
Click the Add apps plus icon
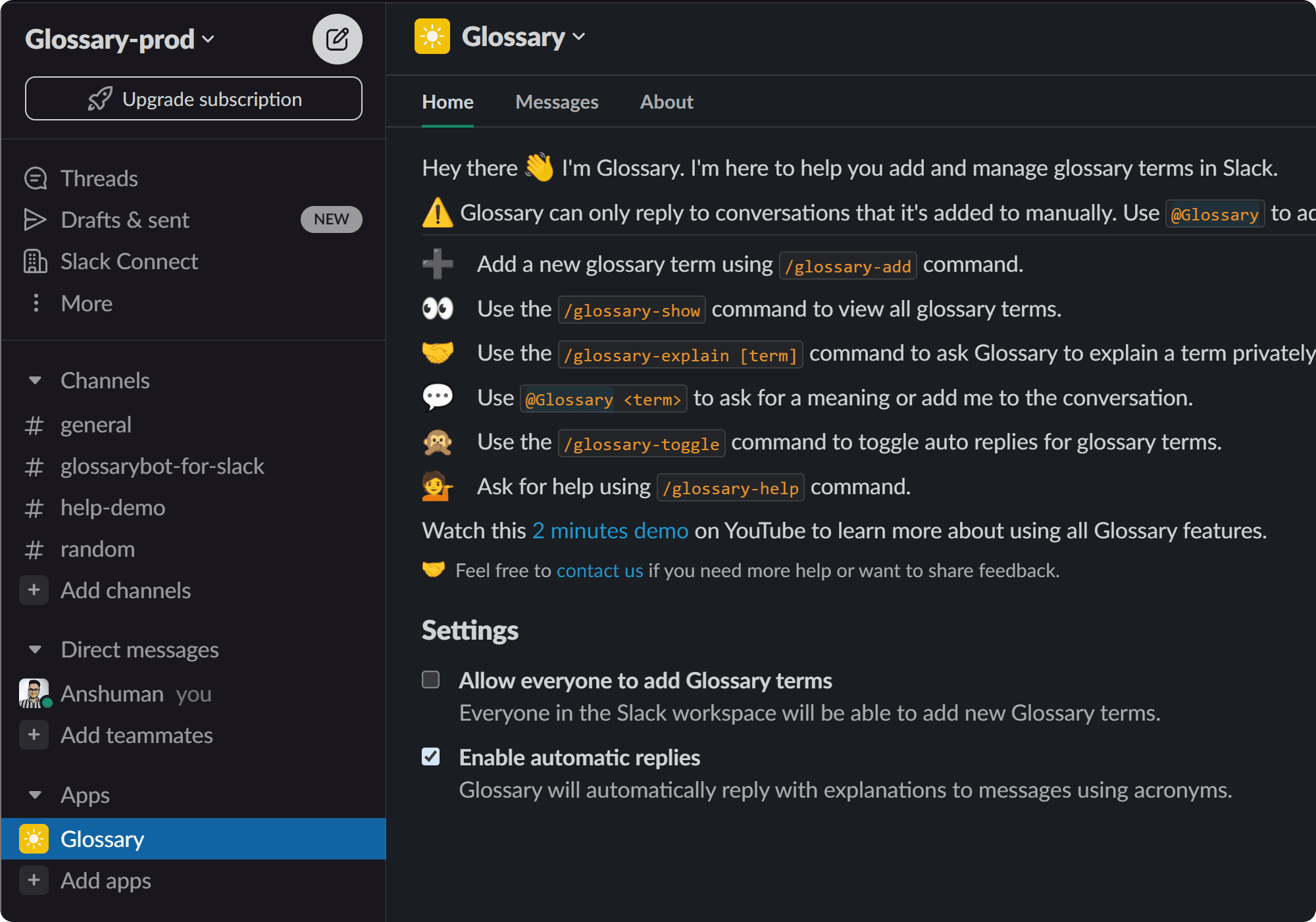point(34,881)
